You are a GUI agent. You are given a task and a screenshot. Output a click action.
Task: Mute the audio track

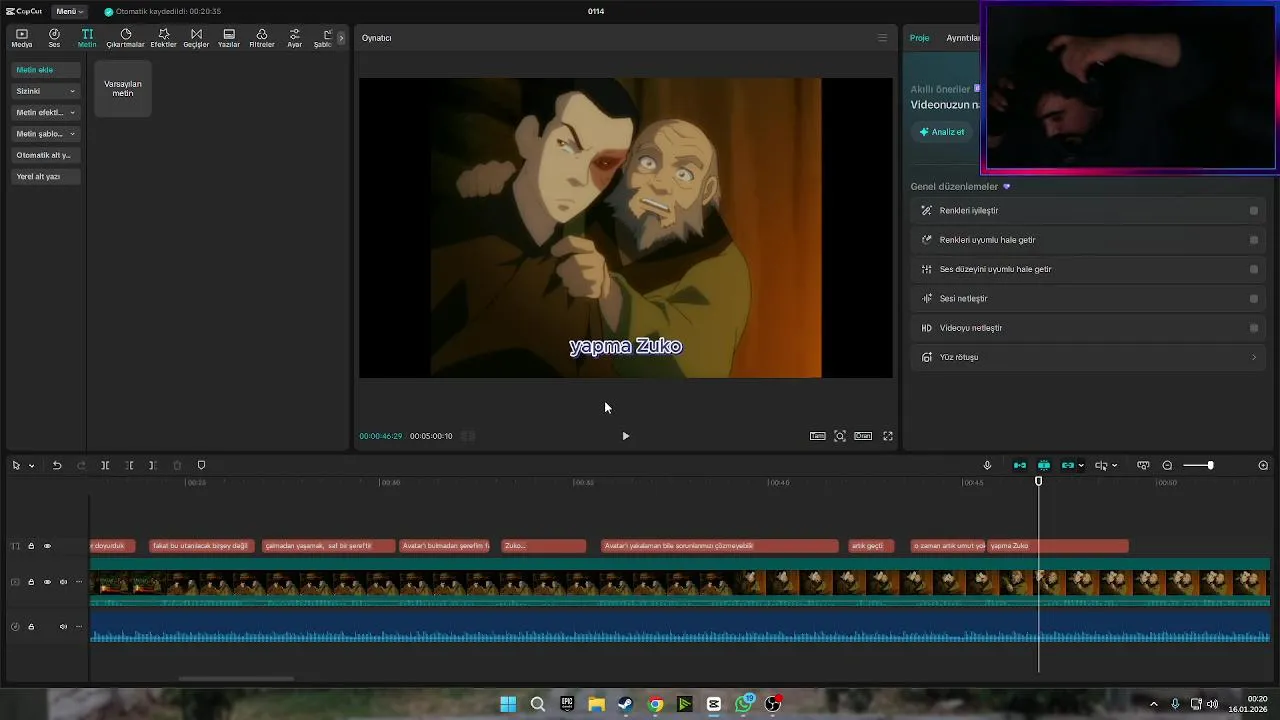click(x=63, y=627)
